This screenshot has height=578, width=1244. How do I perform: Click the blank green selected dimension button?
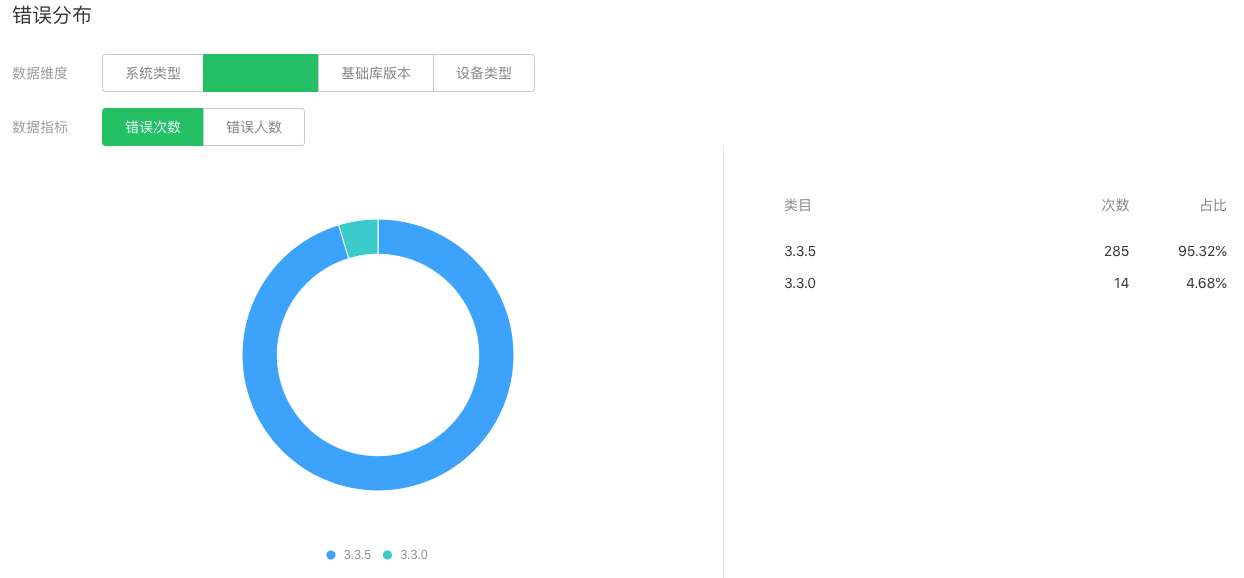[261, 73]
